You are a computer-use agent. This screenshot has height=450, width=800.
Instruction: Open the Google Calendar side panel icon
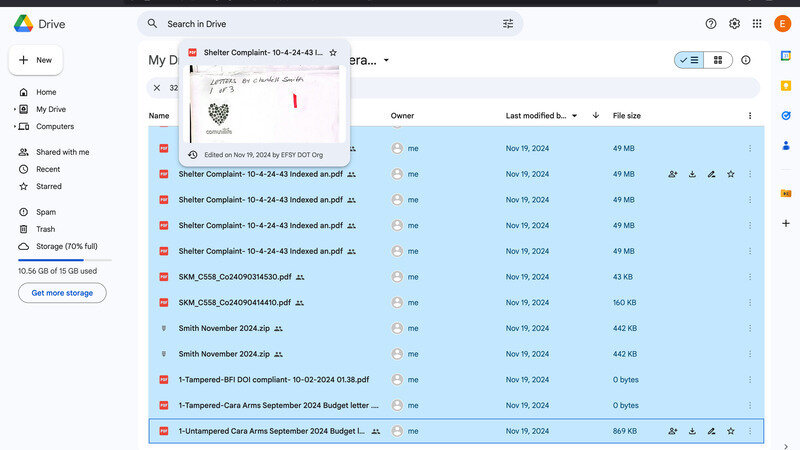pyautogui.click(x=786, y=58)
